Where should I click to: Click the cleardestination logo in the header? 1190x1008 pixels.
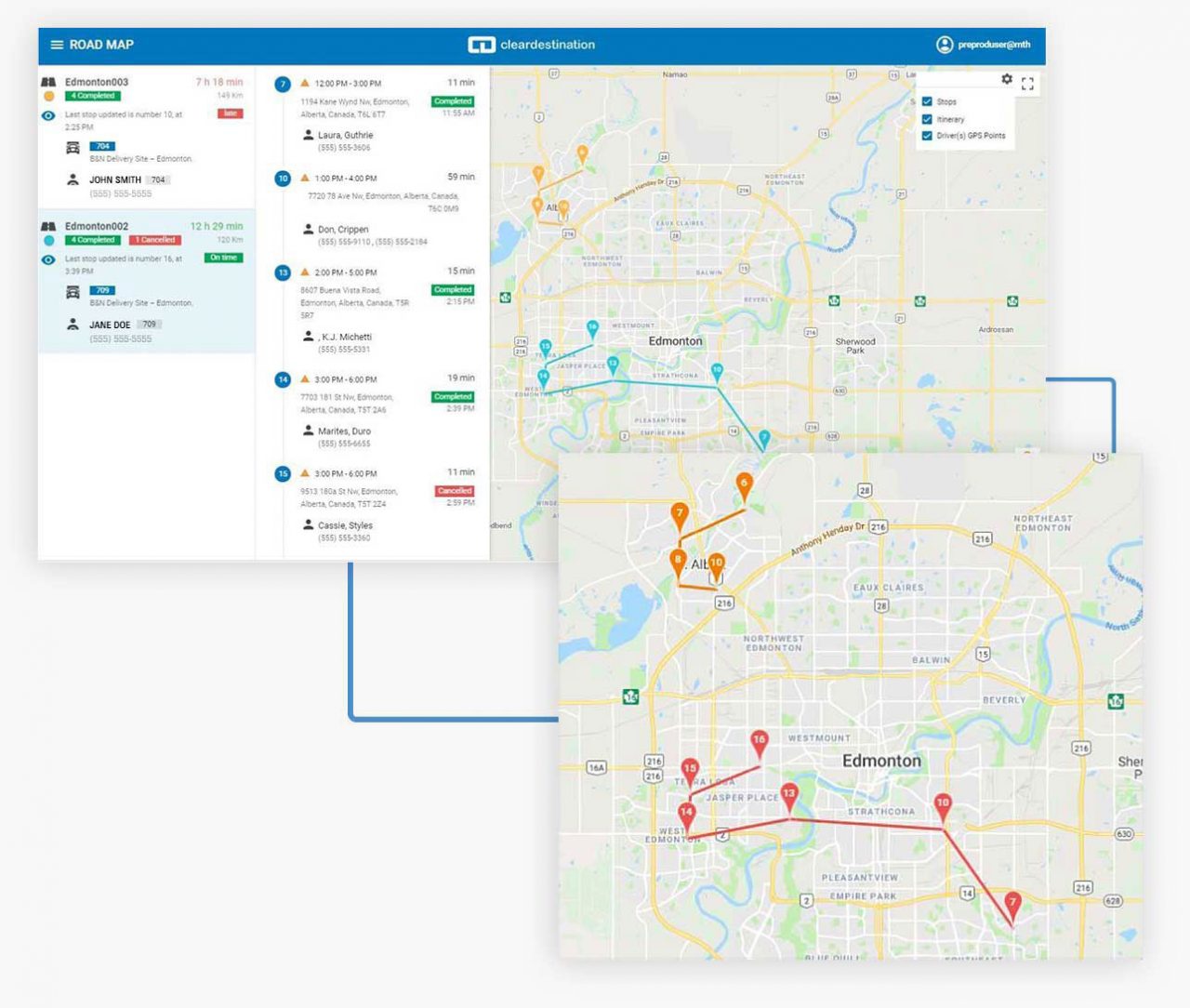click(x=530, y=44)
